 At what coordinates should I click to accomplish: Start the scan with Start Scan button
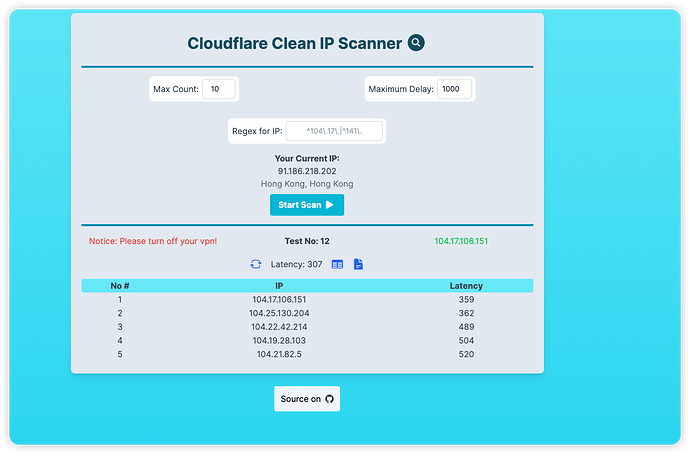[x=307, y=205]
